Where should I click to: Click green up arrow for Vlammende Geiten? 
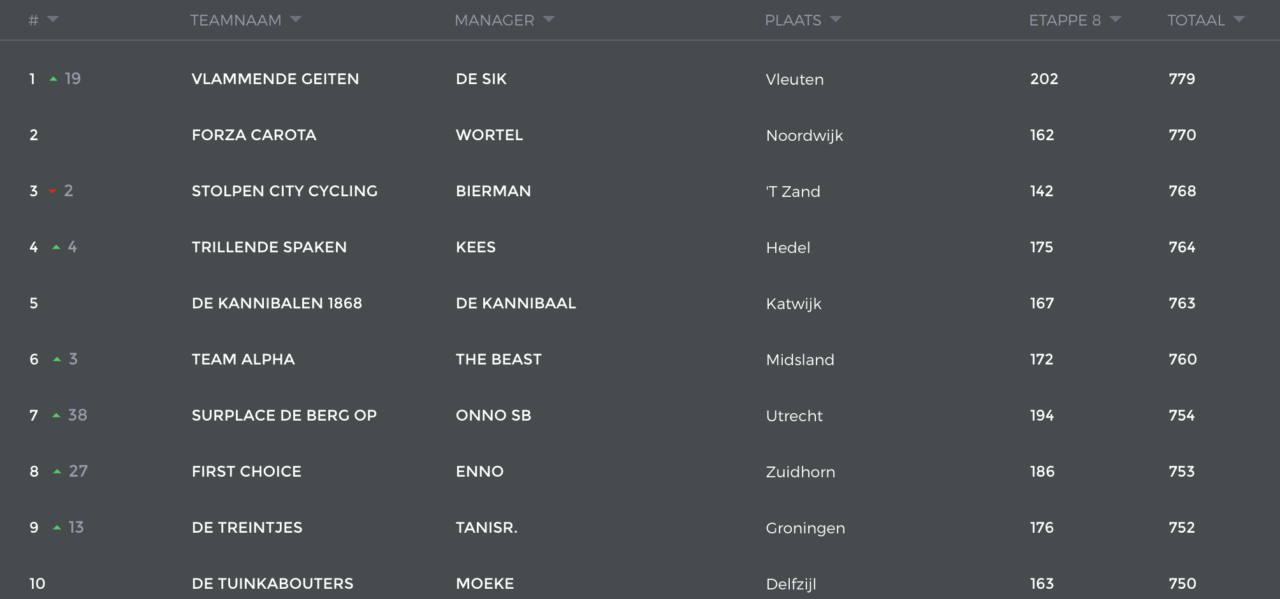pyautogui.click(x=53, y=79)
